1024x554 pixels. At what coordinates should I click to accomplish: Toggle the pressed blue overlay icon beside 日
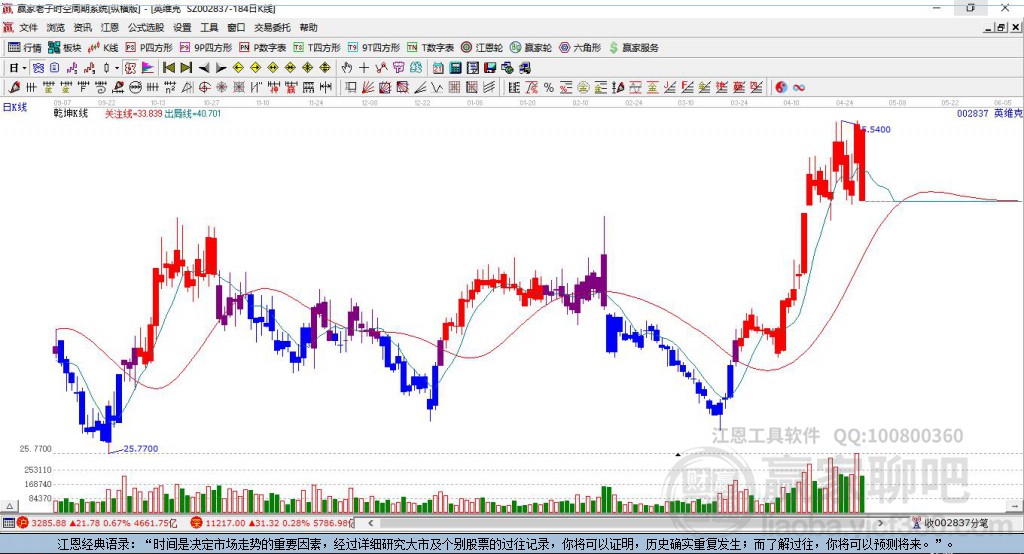click(39, 68)
